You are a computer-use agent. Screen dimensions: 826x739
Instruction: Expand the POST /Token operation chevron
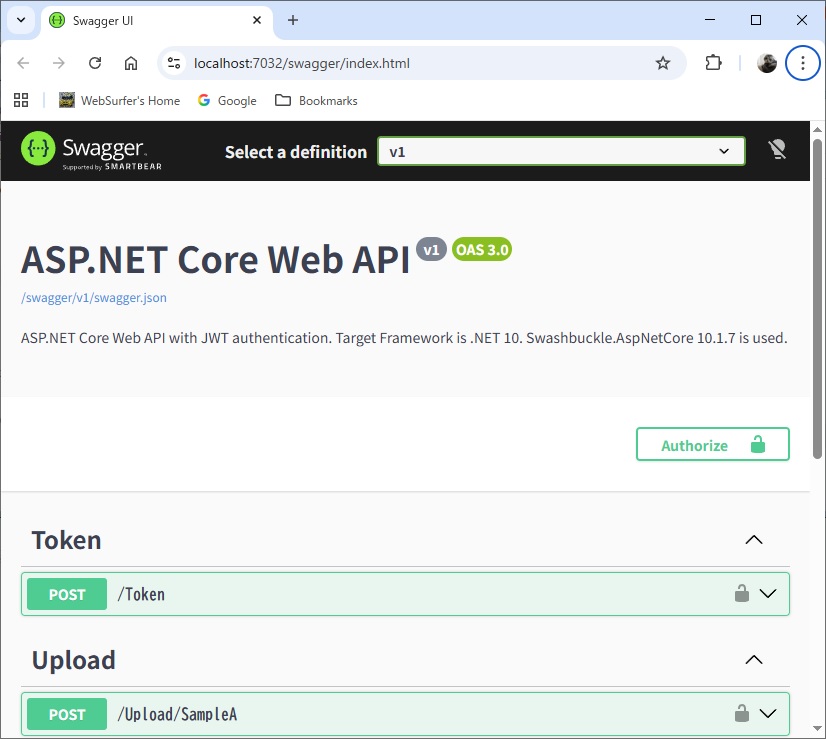[768, 594]
